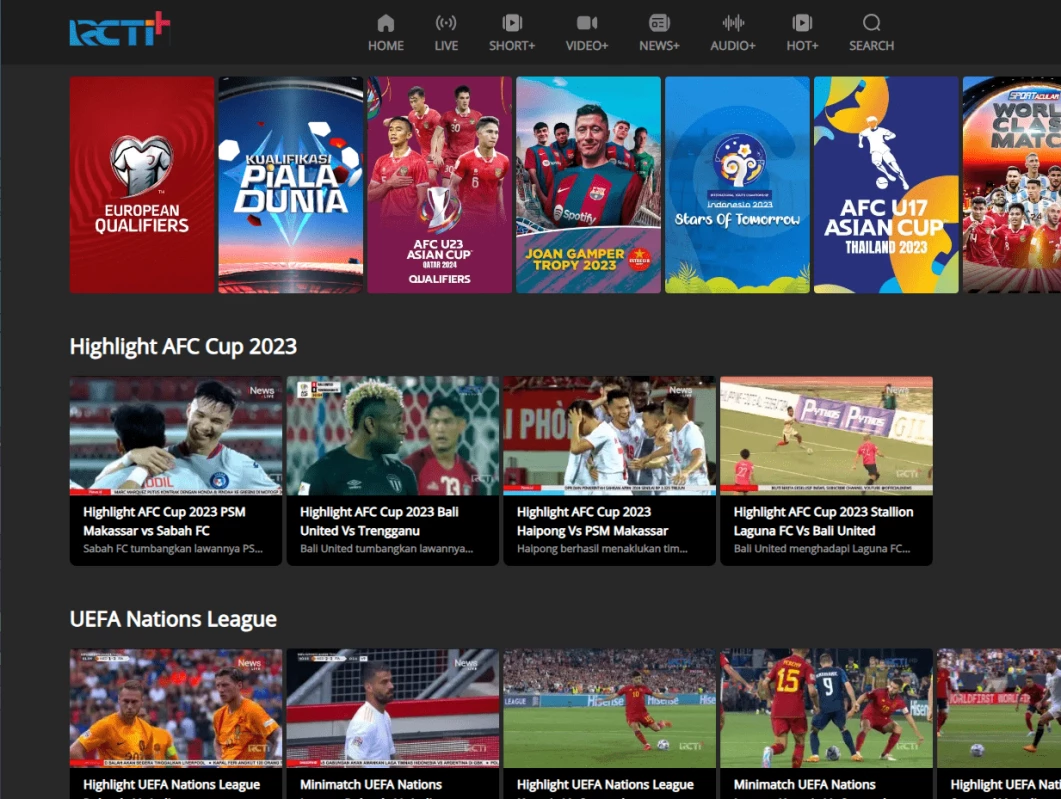Go to the HOME menu label
The image size is (1061, 799).
[386, 45]
